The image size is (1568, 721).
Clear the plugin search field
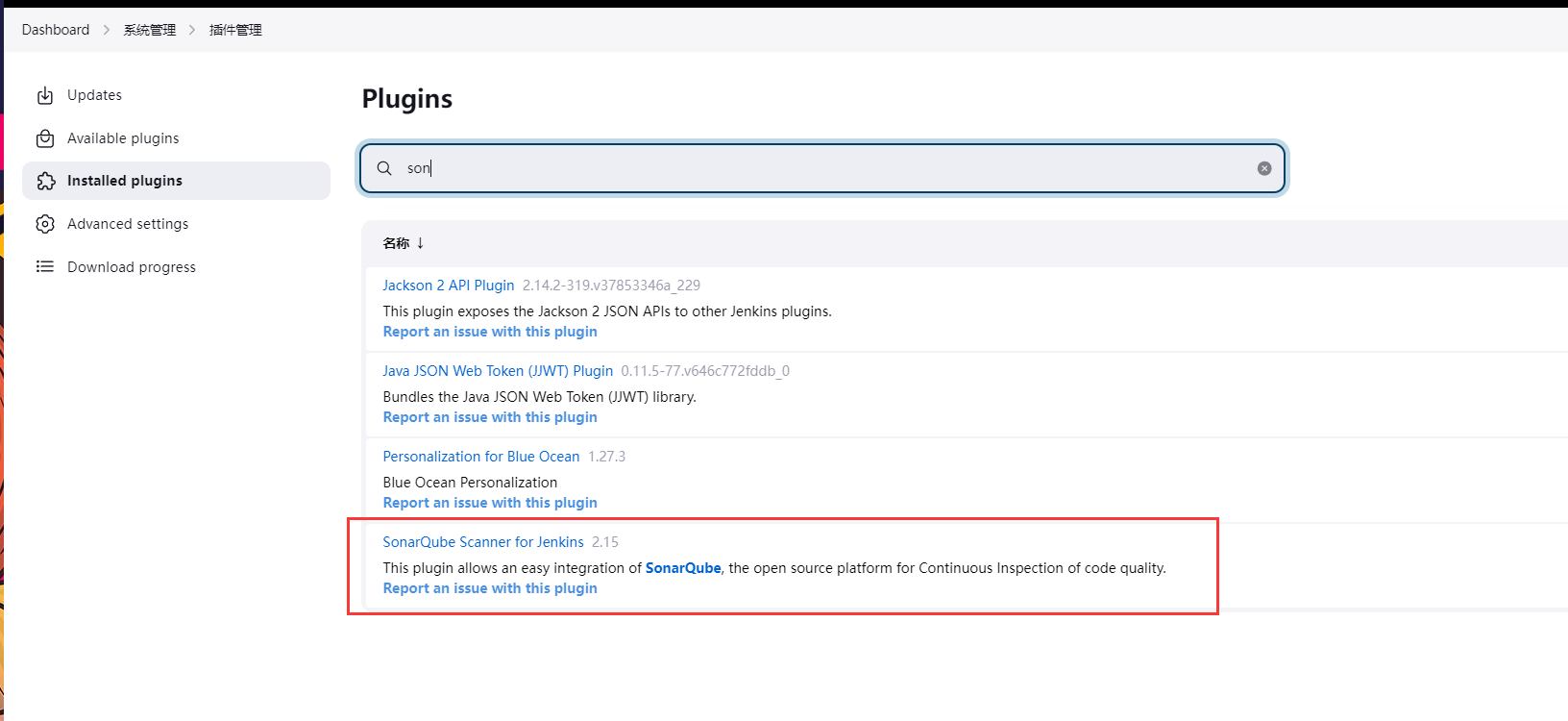1264,168
